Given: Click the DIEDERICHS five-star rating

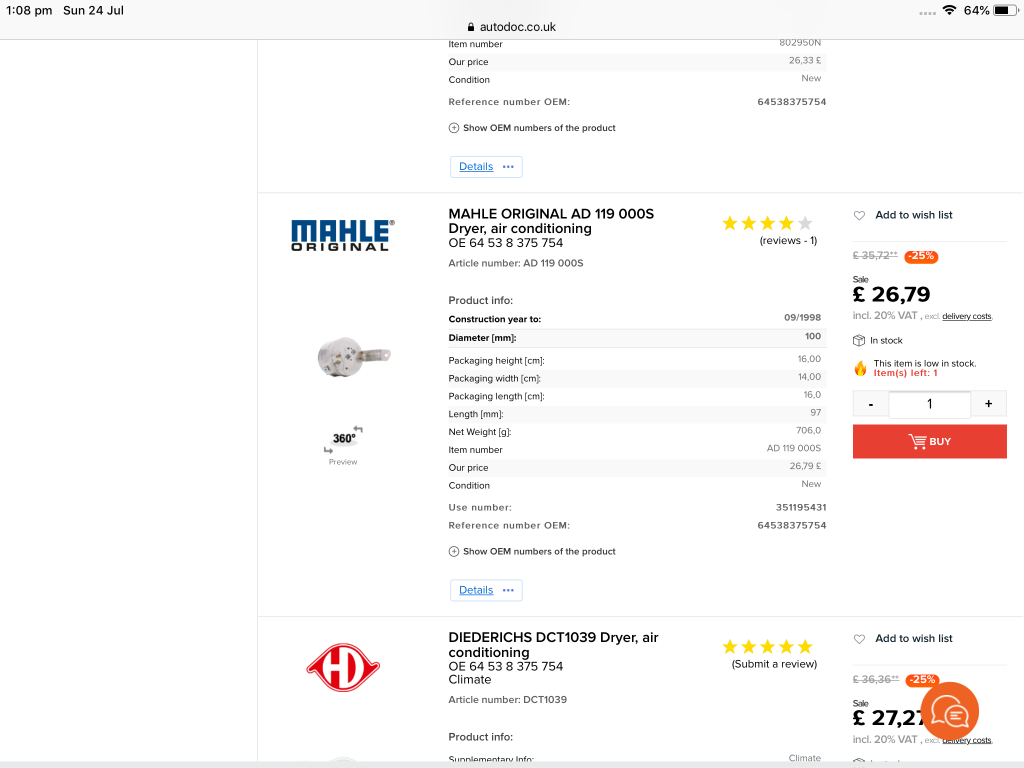Looking at the screenshot, I should tap(767, 647).
